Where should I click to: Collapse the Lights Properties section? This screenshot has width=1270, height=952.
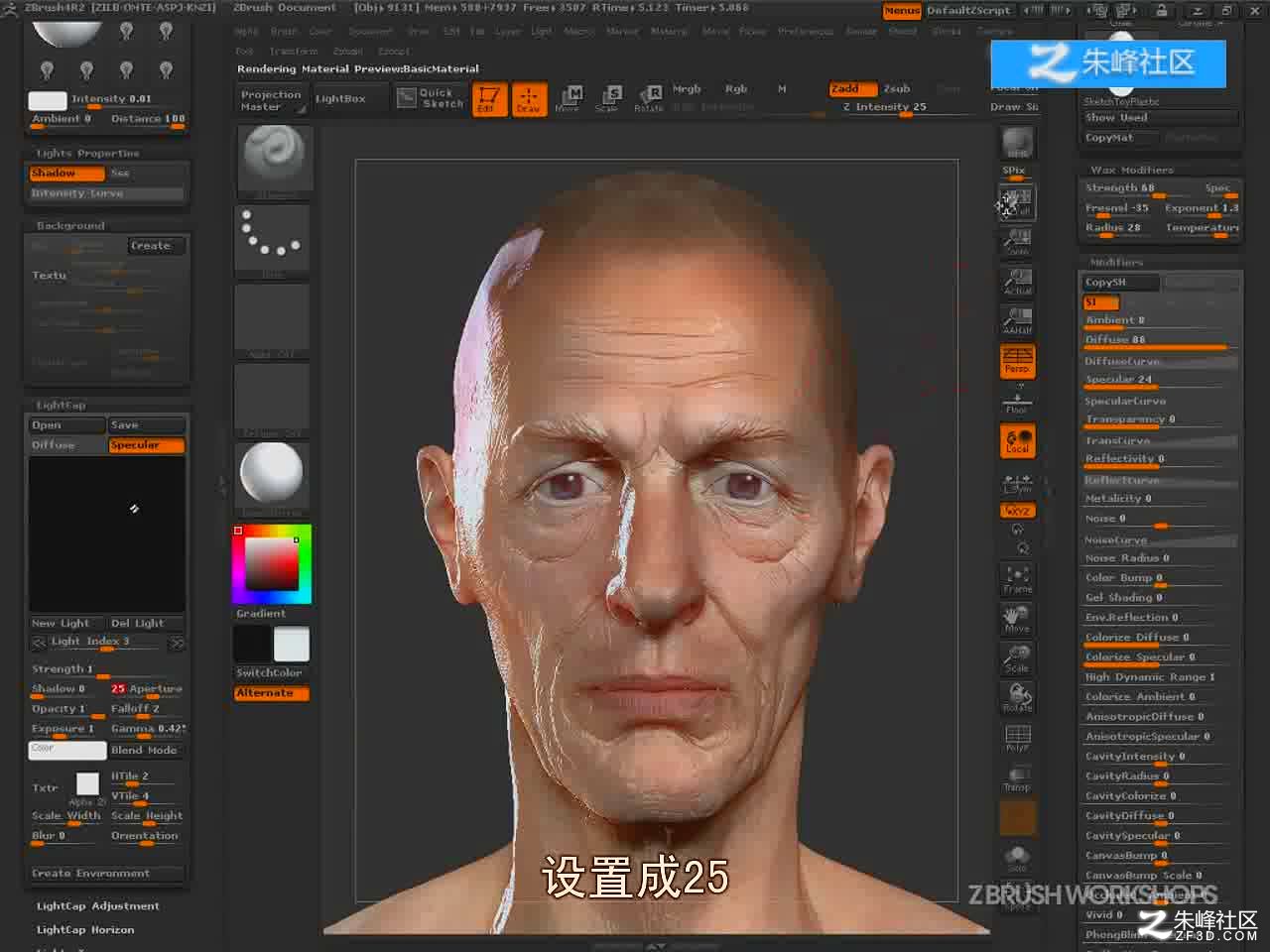coord(87,154)
